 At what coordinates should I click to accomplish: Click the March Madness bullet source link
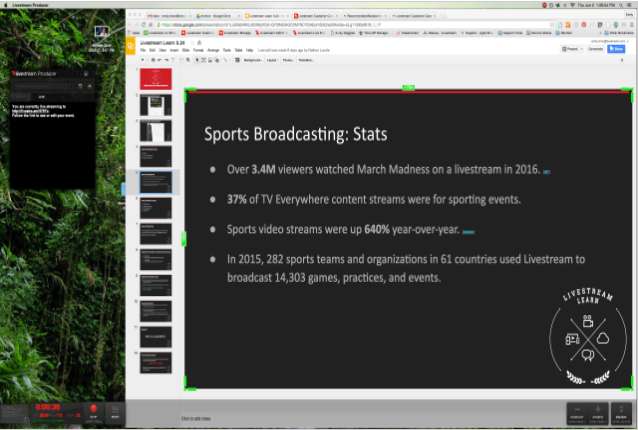coord(546,172)
